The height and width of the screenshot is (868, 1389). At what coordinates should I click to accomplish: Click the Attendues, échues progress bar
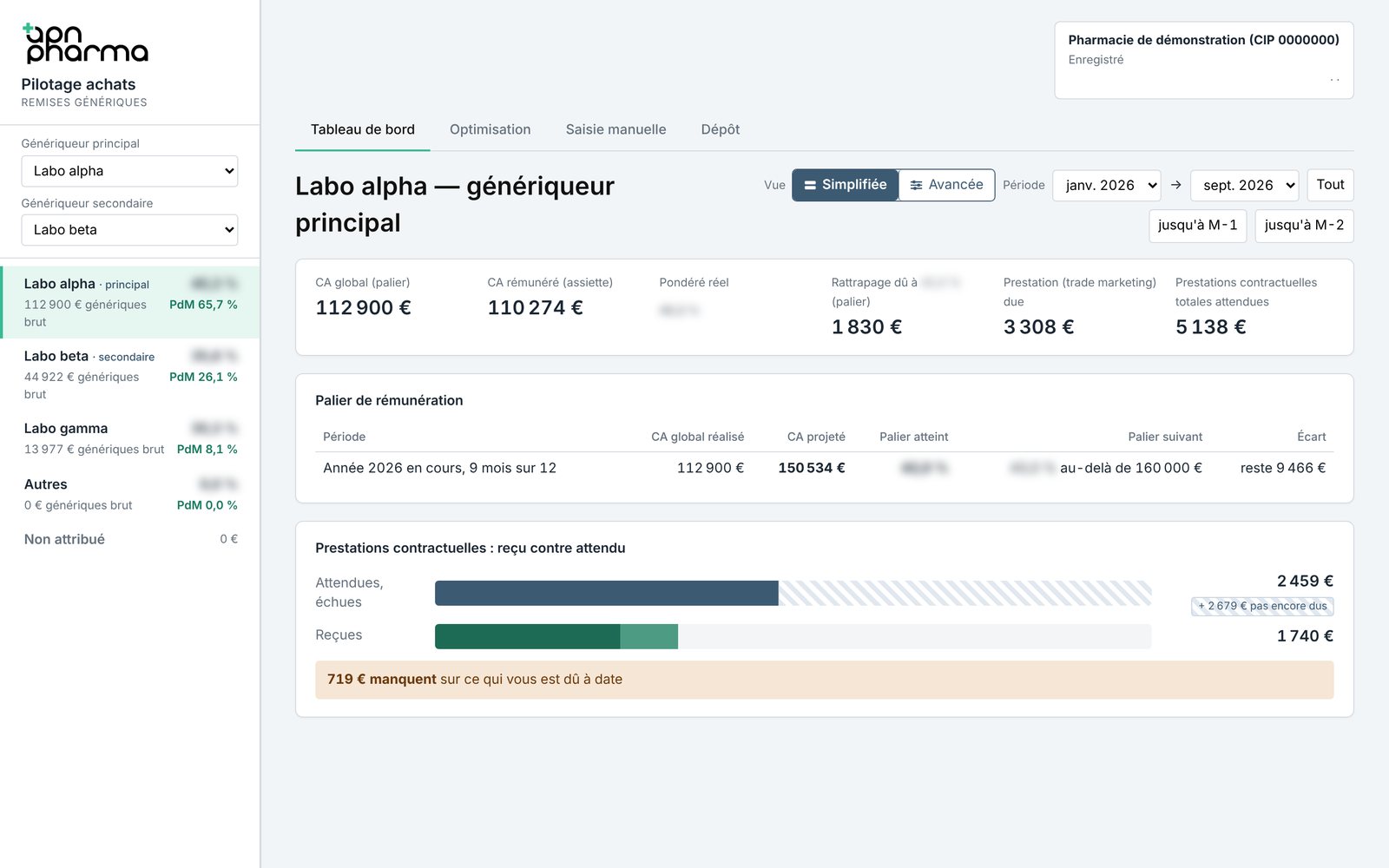(x=793, y=593)
